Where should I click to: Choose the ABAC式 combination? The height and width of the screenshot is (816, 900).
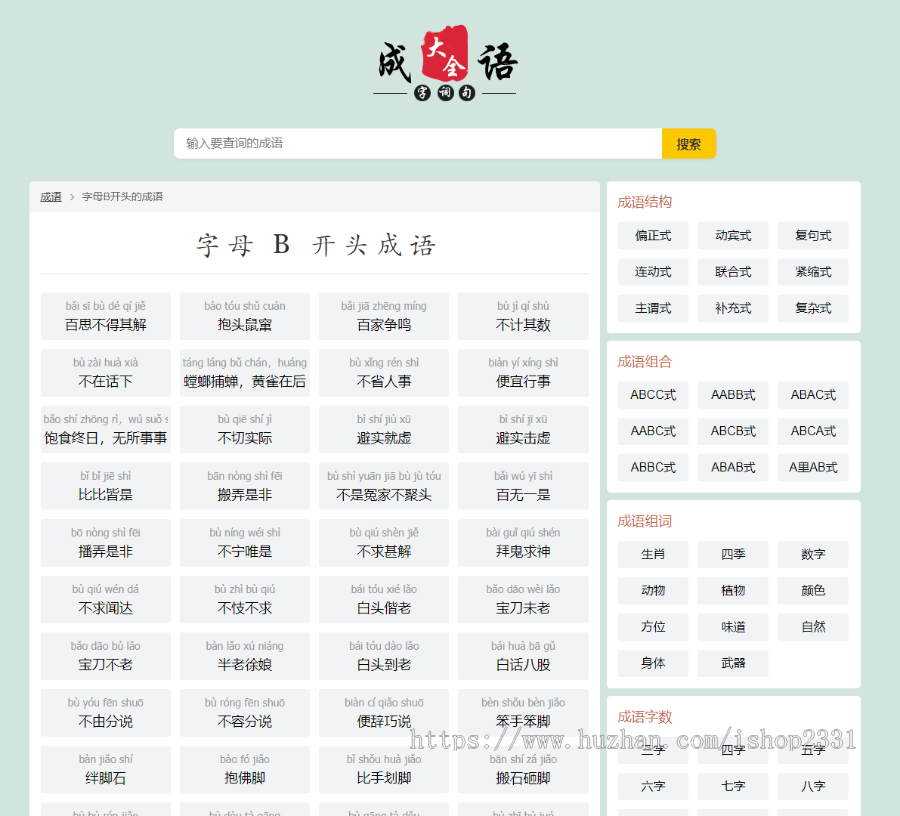813,395
